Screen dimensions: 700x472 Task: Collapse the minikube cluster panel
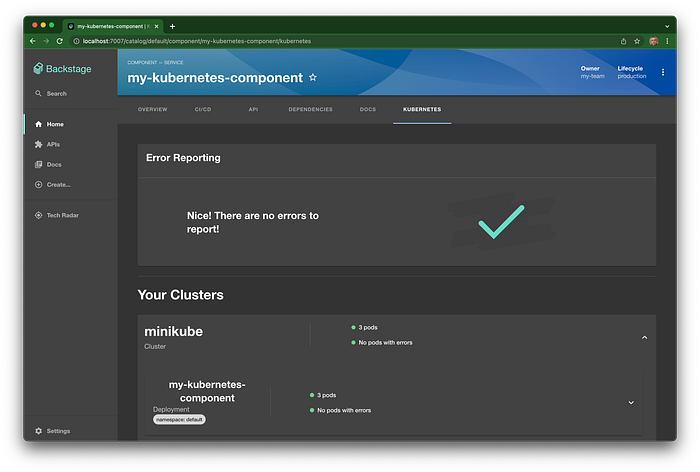point(644,338)
